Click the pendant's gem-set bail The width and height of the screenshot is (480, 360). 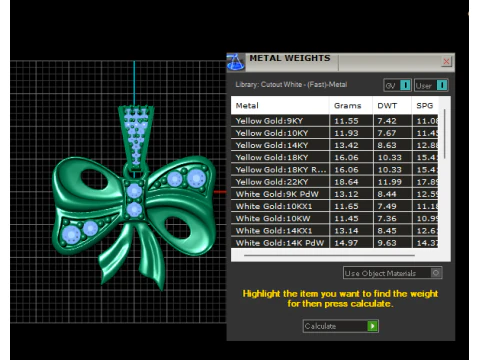pos(136,137)
